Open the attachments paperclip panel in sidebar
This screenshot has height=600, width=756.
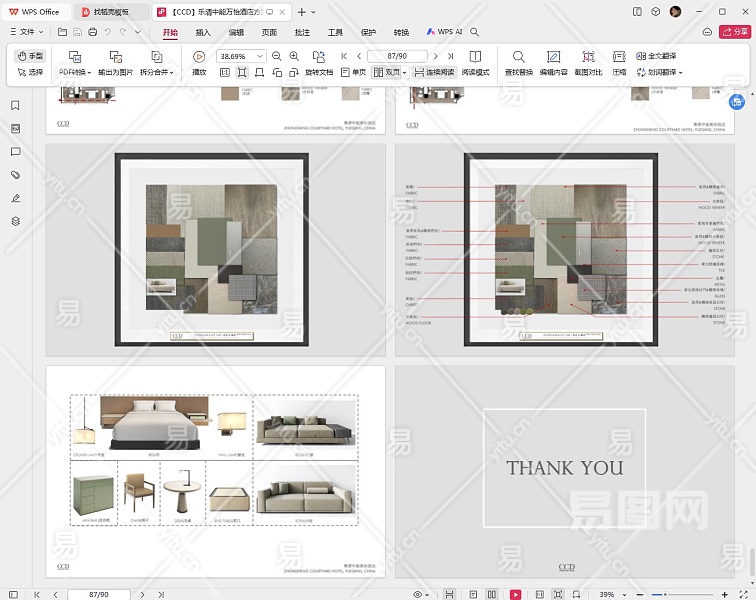click(15, 175)
